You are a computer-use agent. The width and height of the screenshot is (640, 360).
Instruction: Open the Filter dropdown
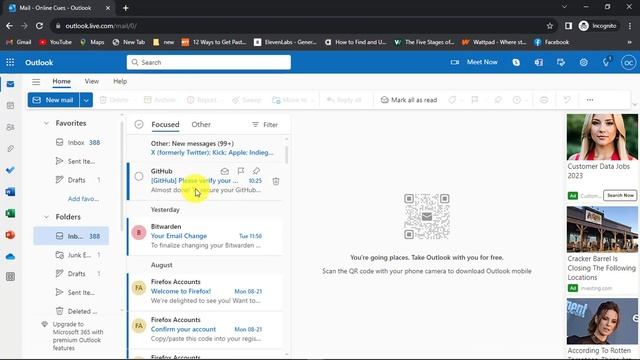[x=265, y=124]
